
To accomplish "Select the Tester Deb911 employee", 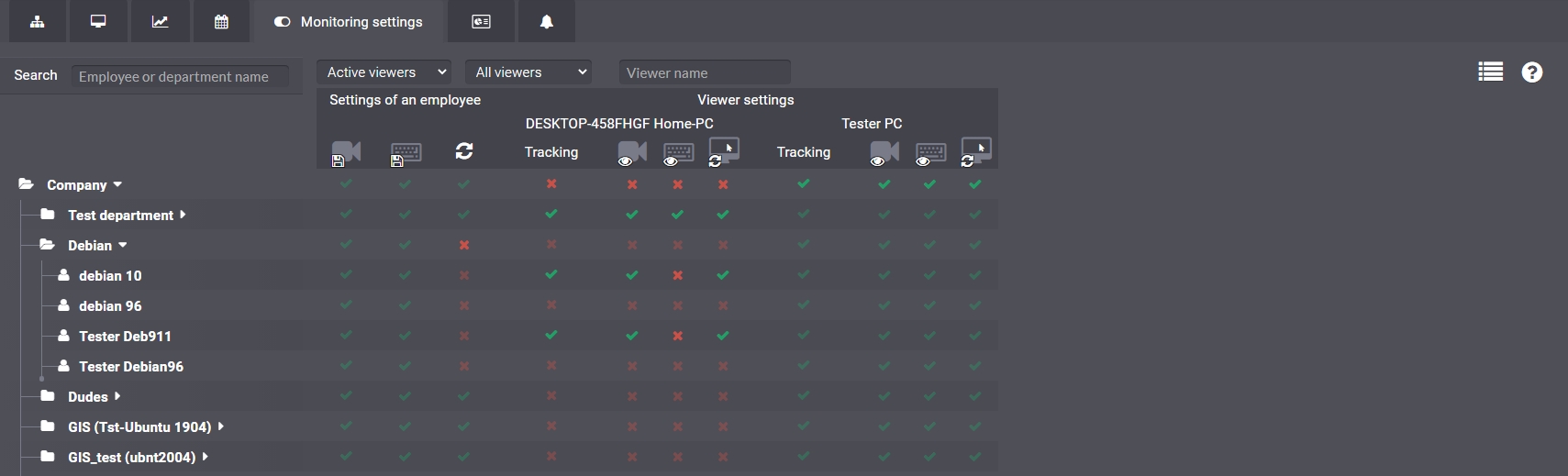I will (125, 336).
